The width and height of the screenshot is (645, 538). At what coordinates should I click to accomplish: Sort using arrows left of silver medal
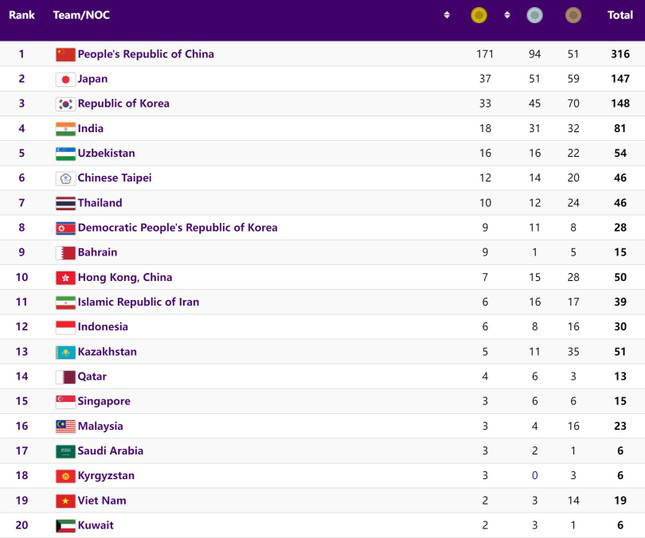click(x=507, y=15)
